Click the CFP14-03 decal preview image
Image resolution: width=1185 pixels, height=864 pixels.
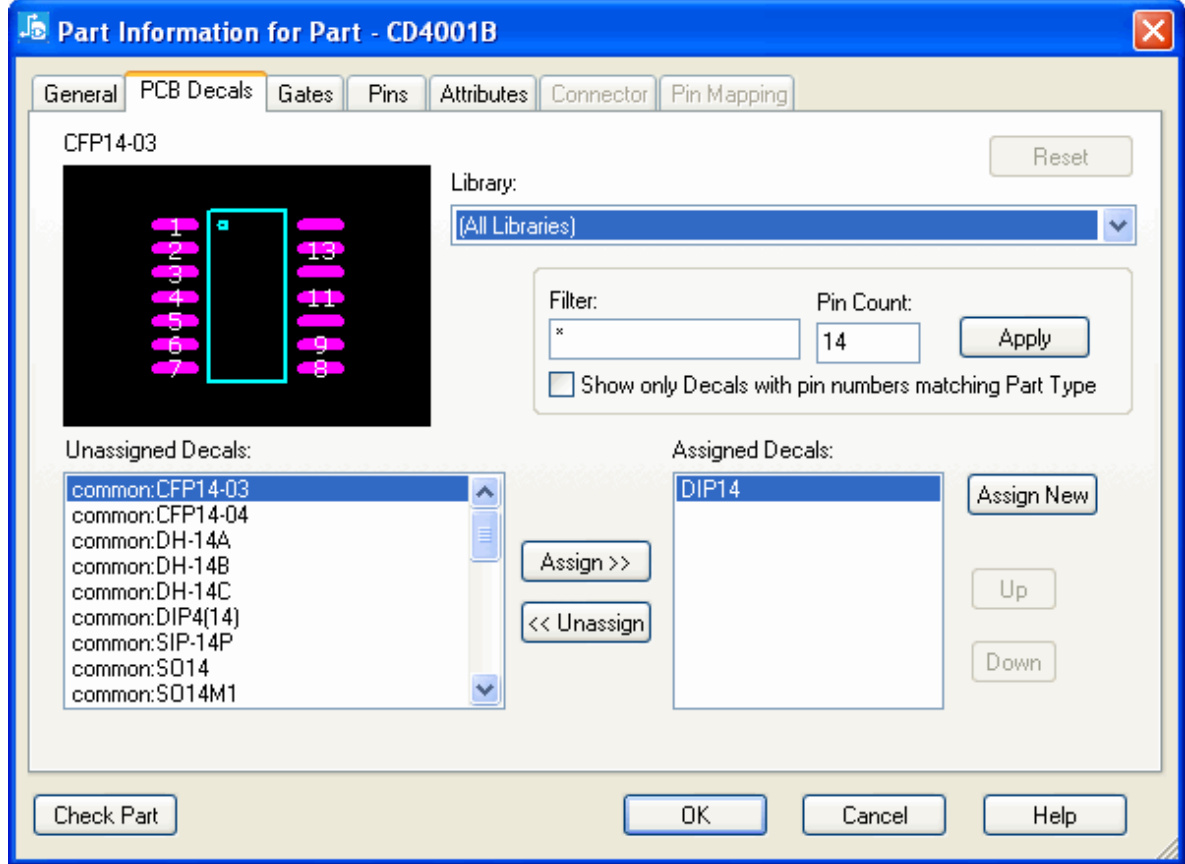[x=247, y=296]
